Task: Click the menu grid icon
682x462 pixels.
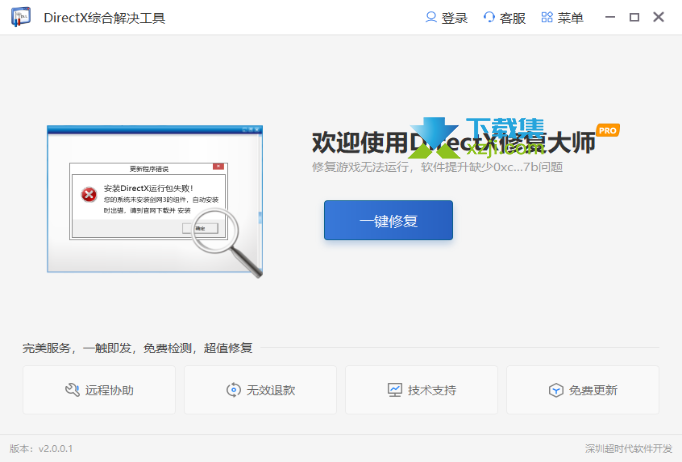Action: [x=547, y=17]
